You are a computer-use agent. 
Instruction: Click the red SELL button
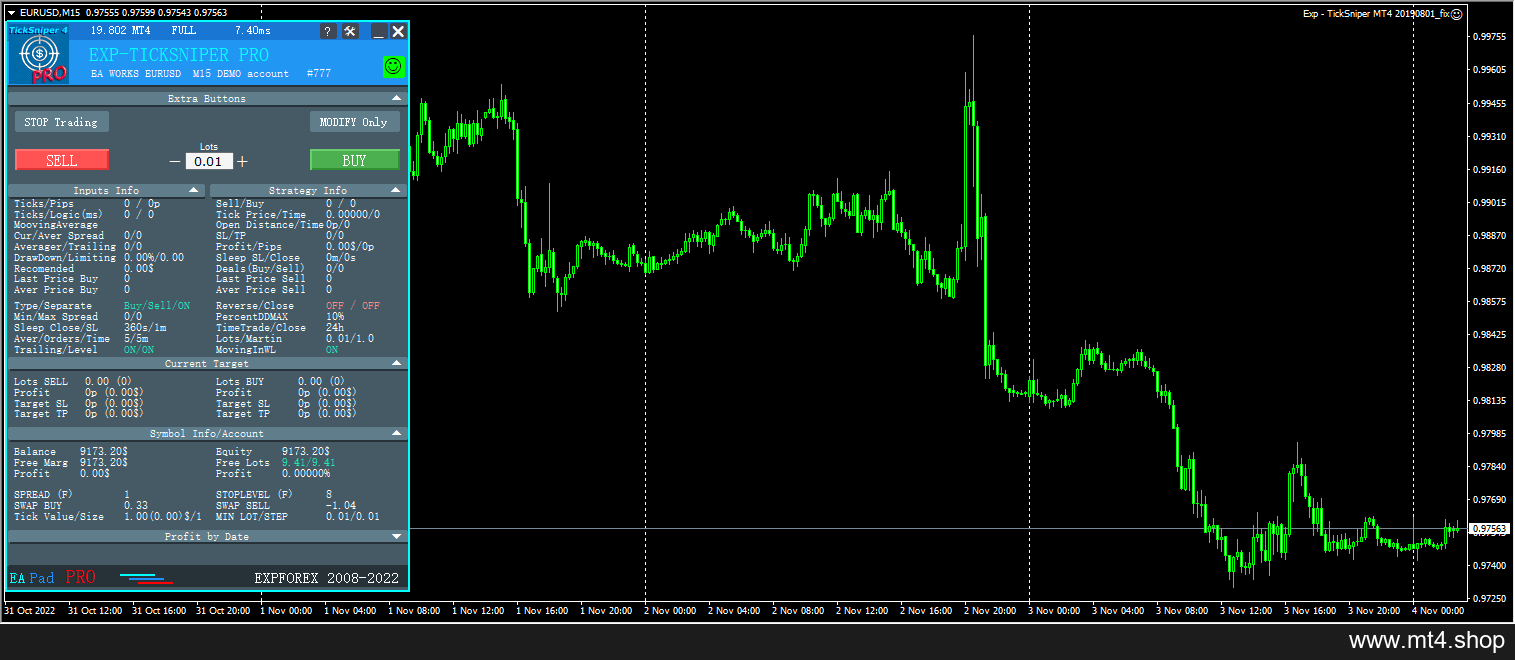click(x=62, y=160)
